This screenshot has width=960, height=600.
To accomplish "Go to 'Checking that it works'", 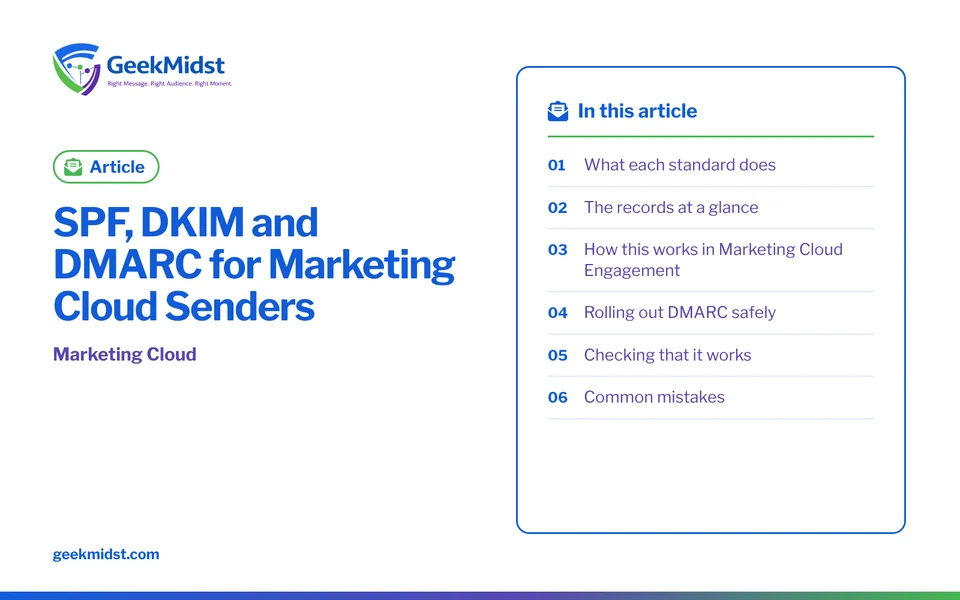I will tap(667, 355).
